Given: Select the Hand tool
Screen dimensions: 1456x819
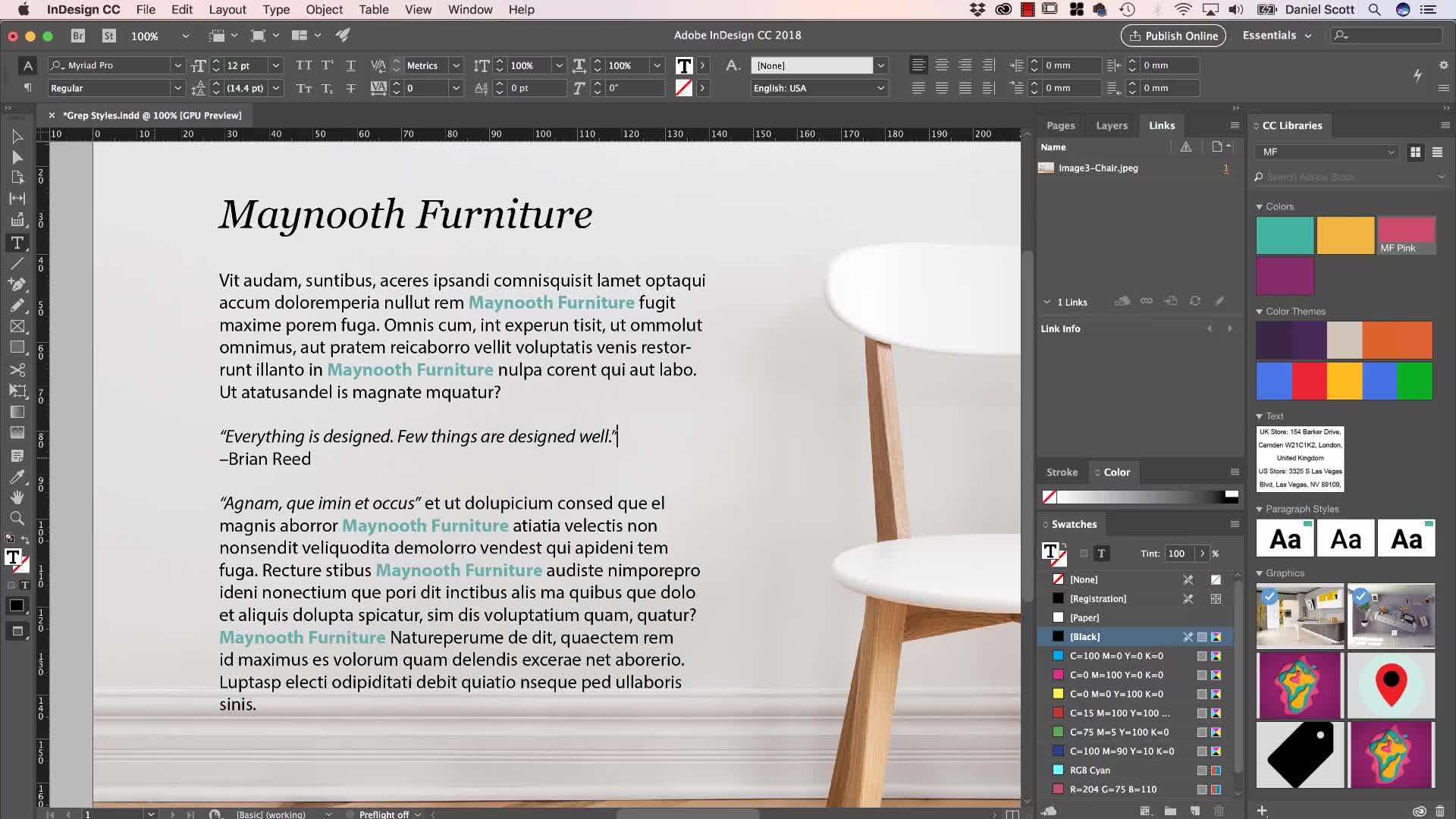Looking at the screenshot, I should click(17, 497).
